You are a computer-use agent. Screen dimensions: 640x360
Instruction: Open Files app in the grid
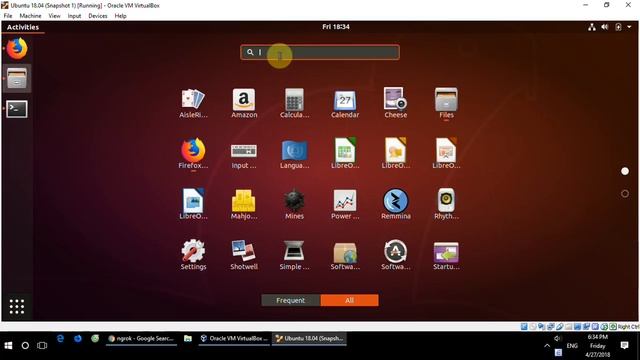pos(446,103)
